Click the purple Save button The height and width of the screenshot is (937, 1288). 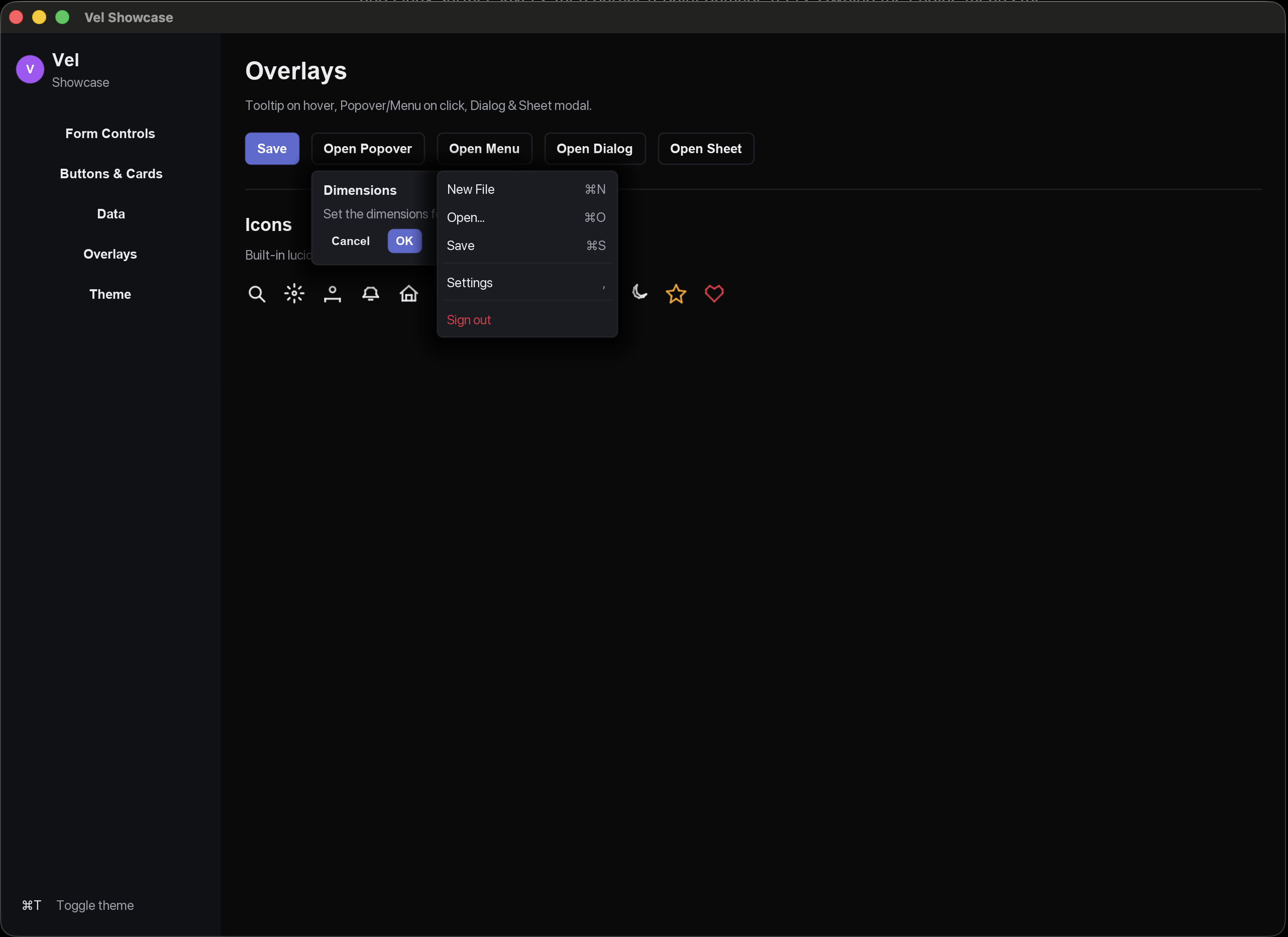pos(272,149)
